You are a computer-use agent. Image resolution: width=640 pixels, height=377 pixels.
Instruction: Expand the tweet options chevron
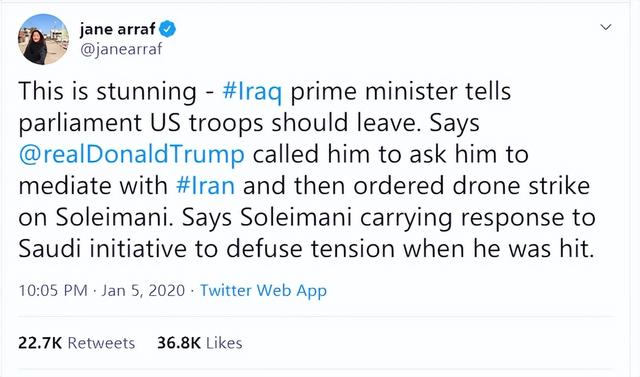[606, 27]
